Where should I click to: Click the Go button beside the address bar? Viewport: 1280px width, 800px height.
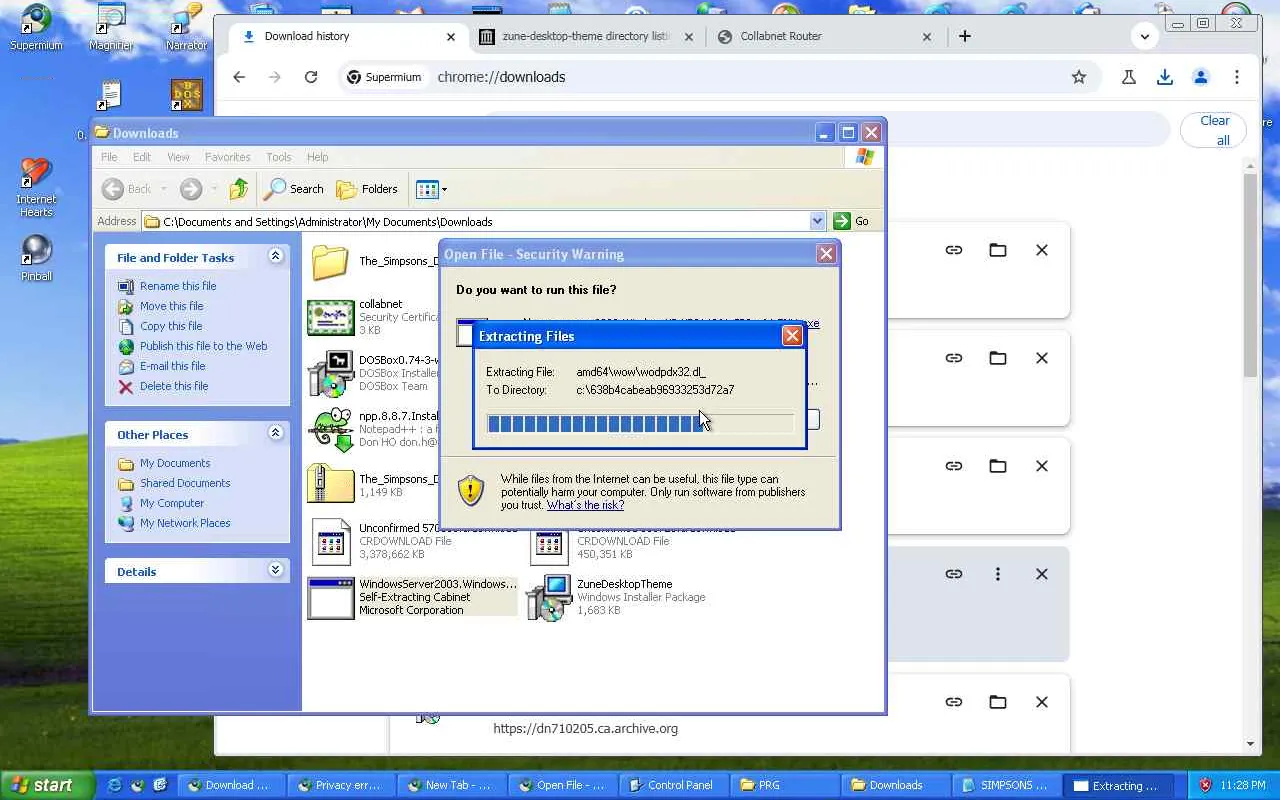(x=851, y=221)
